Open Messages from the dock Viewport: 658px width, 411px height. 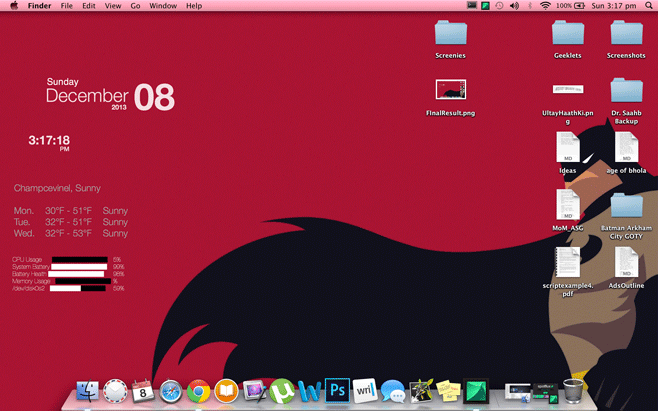[393, 391]
